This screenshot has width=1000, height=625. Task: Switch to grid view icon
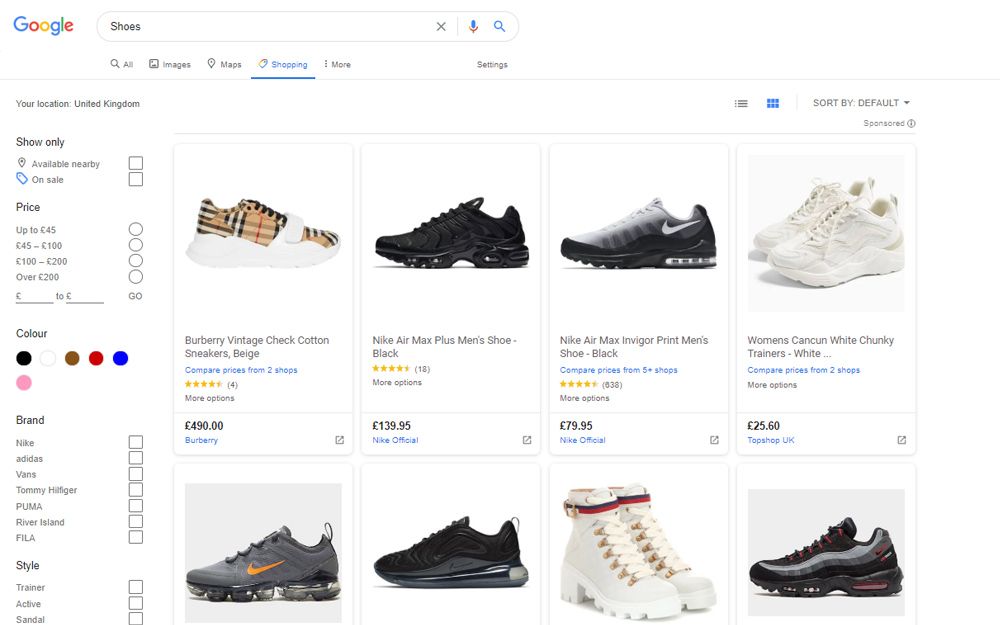point(773,103)
